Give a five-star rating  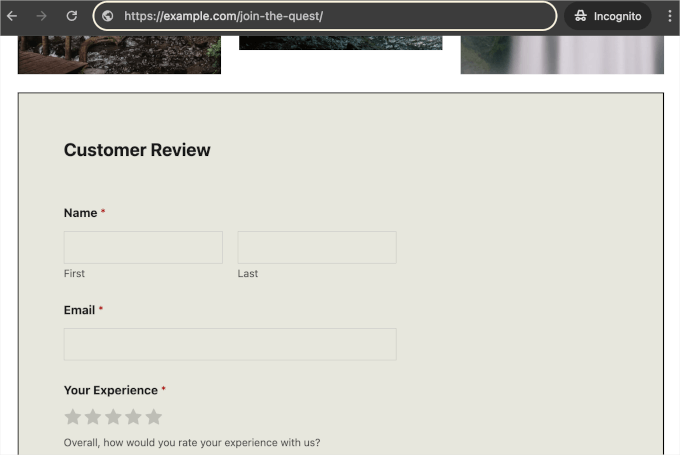153,417
